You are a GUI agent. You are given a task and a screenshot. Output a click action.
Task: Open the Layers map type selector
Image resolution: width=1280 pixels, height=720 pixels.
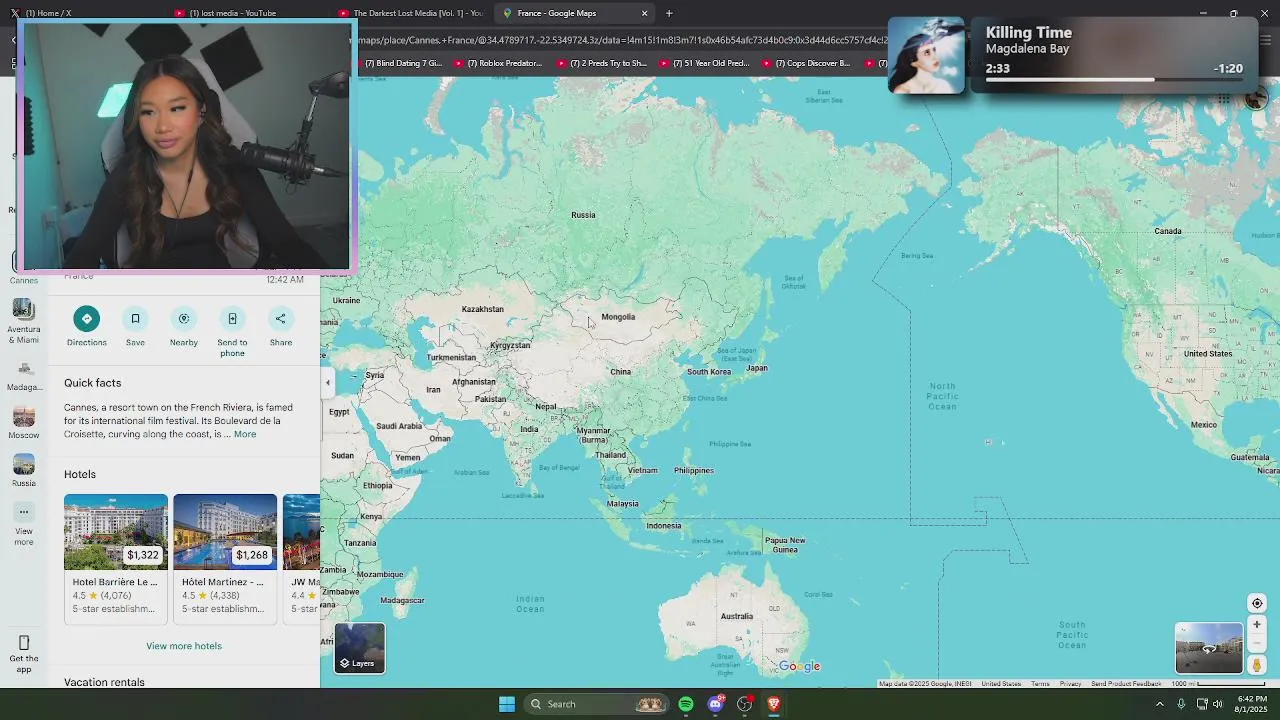click(359, 648)
